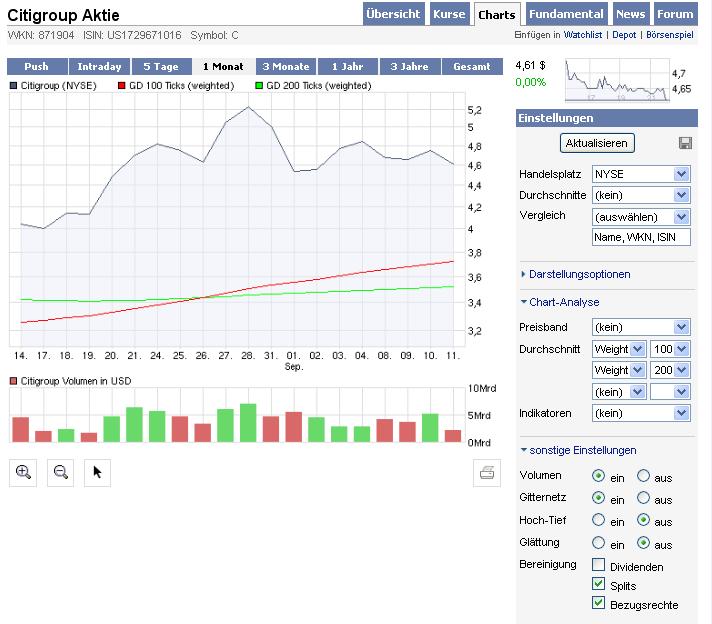The width and height of the screenshot is (712, 624).
Task: Click the zoom out magnifier icon
Action: 60,473
